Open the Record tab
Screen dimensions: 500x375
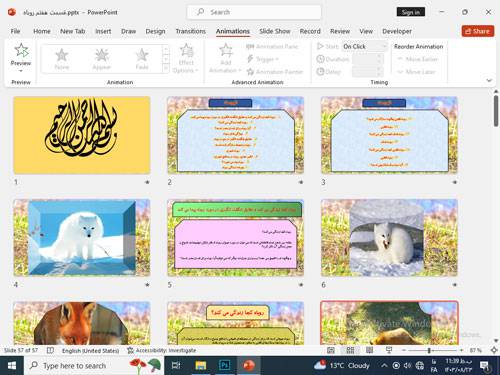(310, 31)
